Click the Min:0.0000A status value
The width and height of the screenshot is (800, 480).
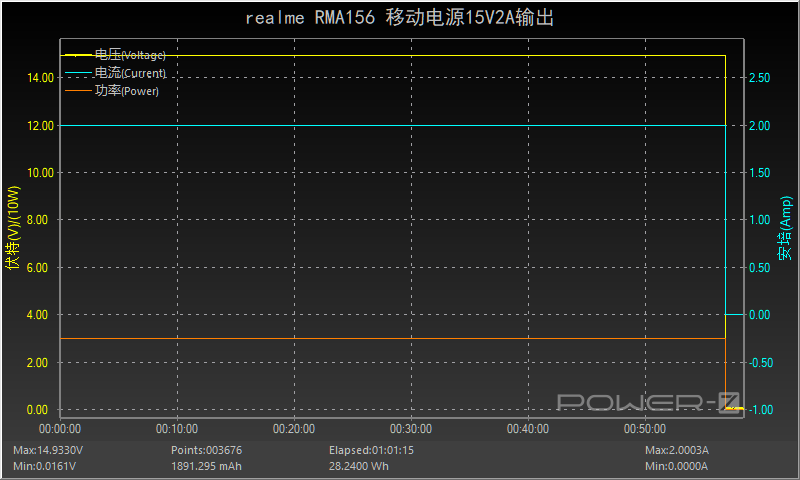pos(677,466)
